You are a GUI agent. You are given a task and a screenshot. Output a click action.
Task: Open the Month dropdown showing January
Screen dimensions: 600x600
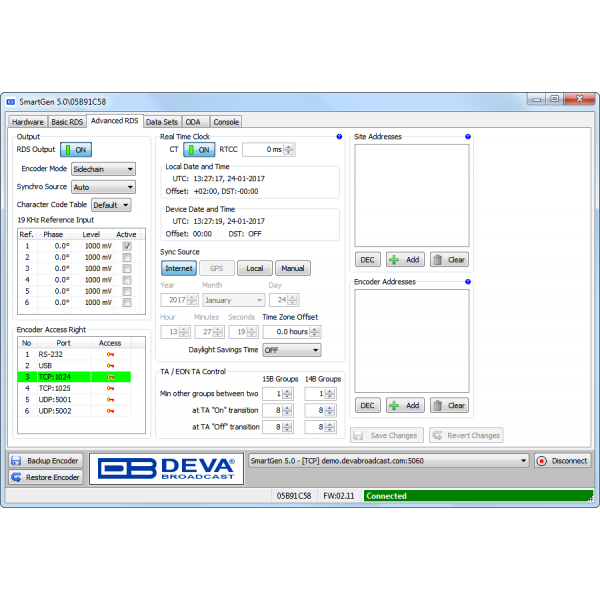[233, 300]
